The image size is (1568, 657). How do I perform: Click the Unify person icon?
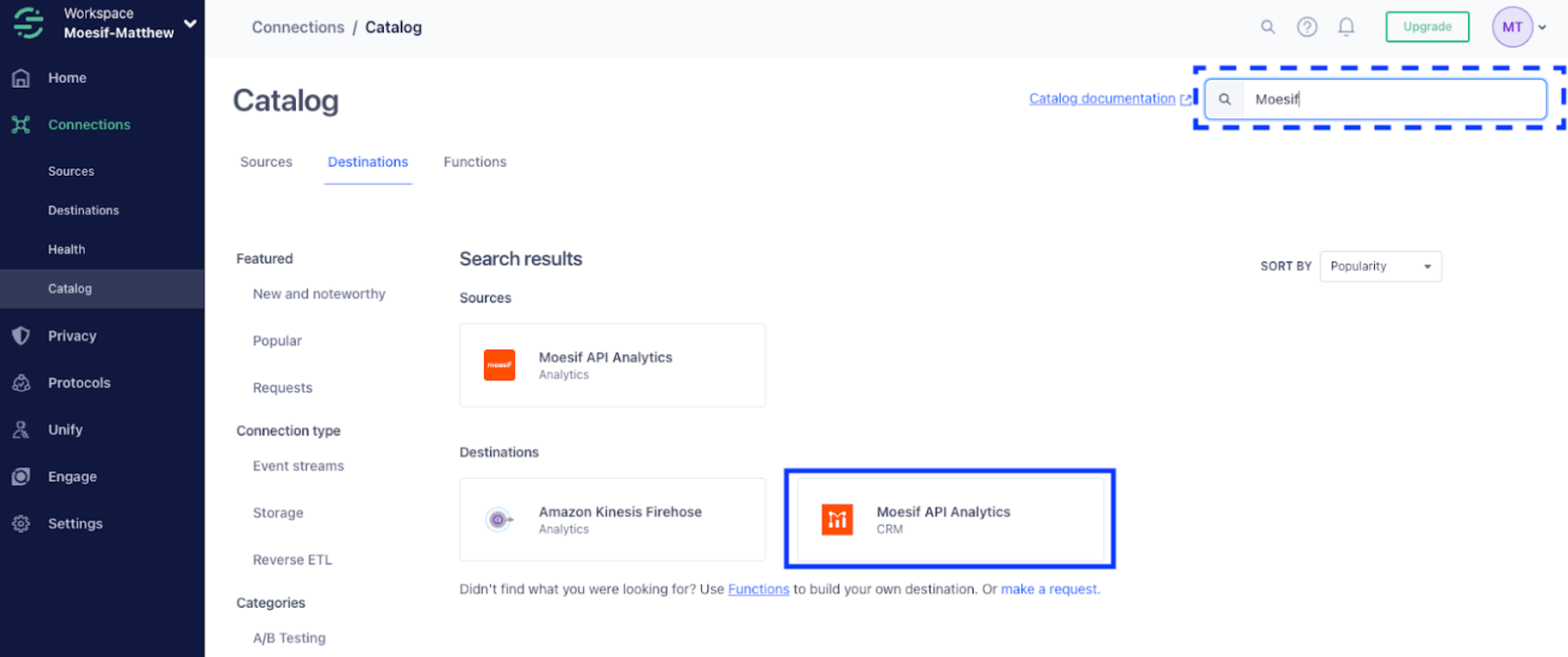(x=21, y=429)
